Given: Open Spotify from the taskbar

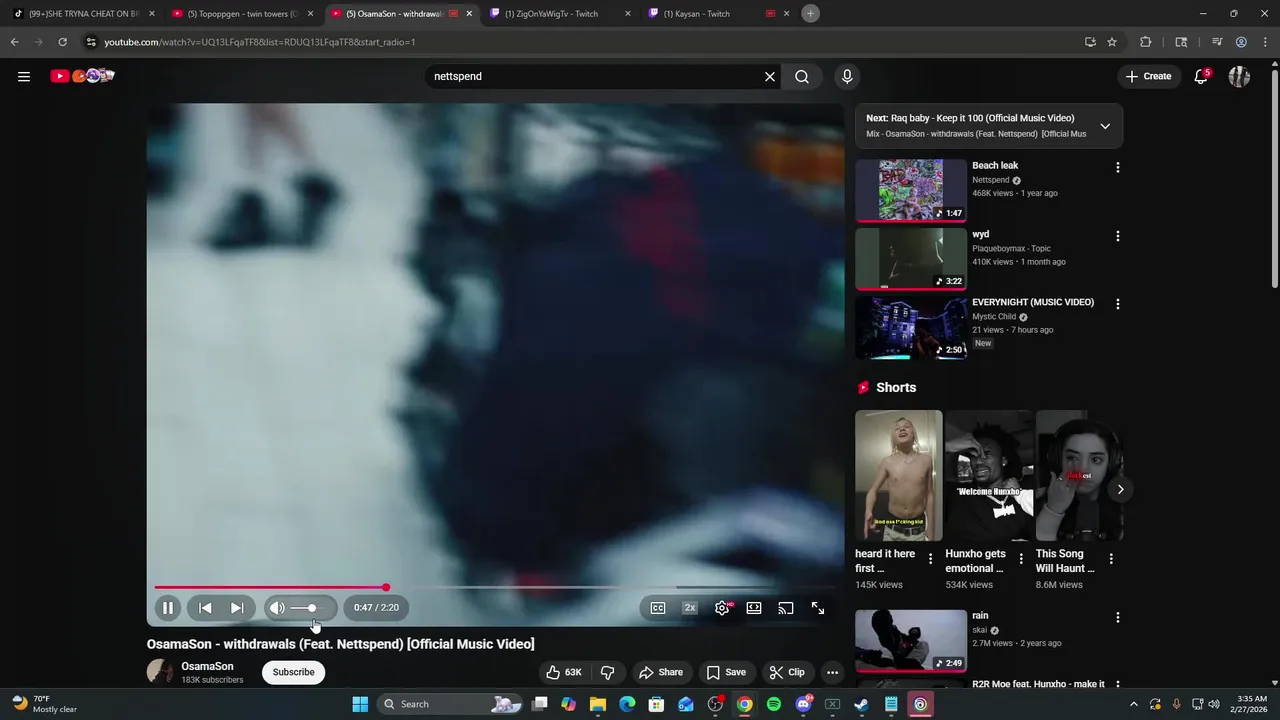Looking at the screenshot, I should pos(774,704).
